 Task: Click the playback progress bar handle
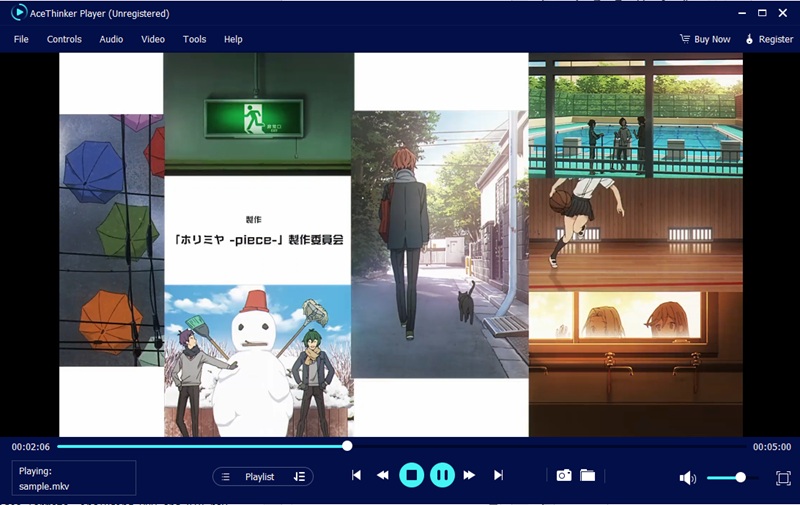pyautogui.click(x=347, y=446)
